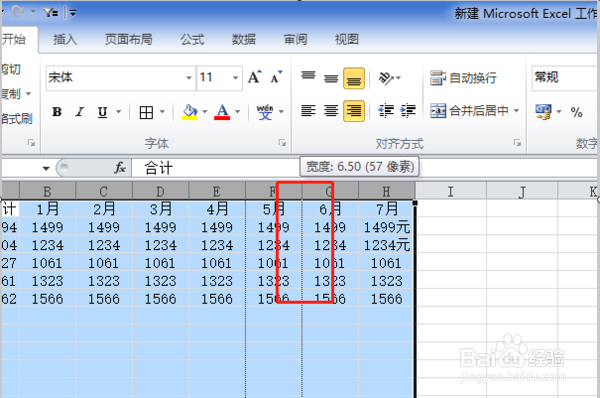Increase font size with the large A
The height and width of the screenshot is (398, 600).
(x=254, y=77)
